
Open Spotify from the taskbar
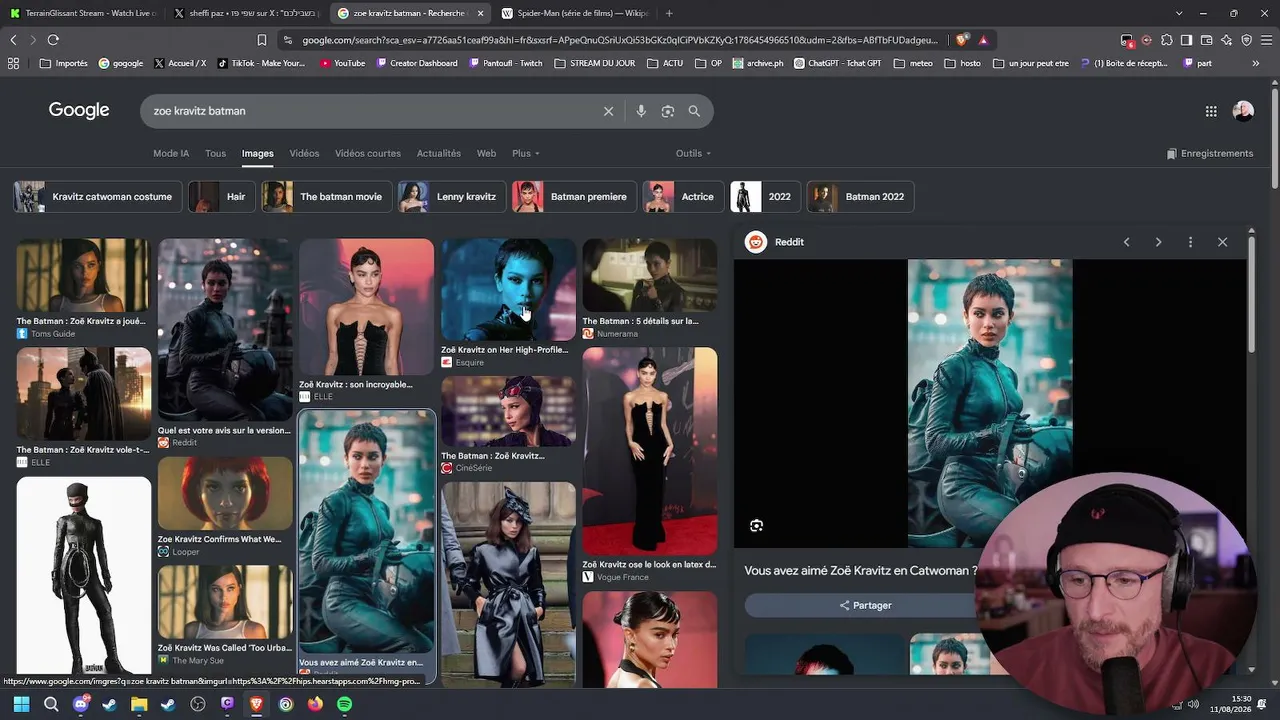pos(344,704)
